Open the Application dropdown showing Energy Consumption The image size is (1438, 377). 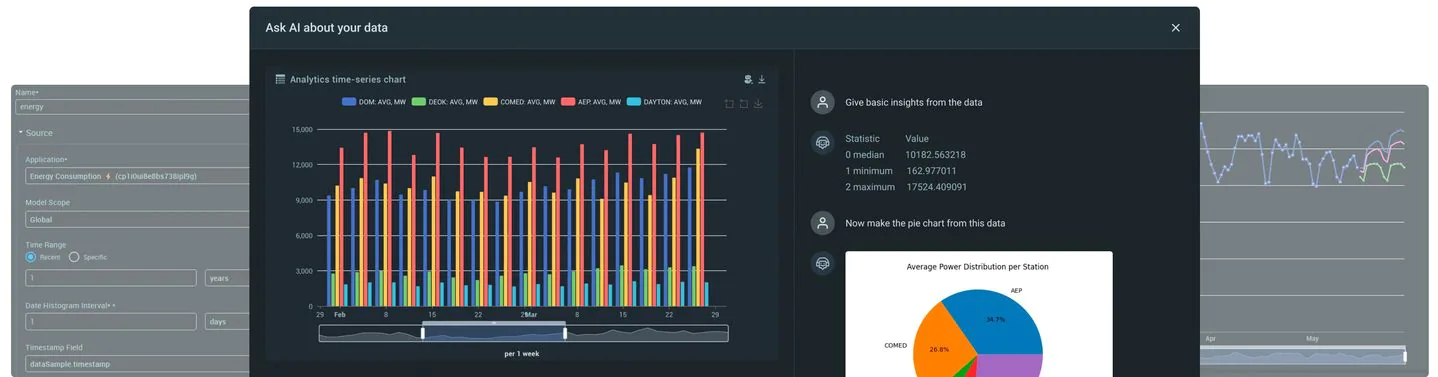point(137,176)
